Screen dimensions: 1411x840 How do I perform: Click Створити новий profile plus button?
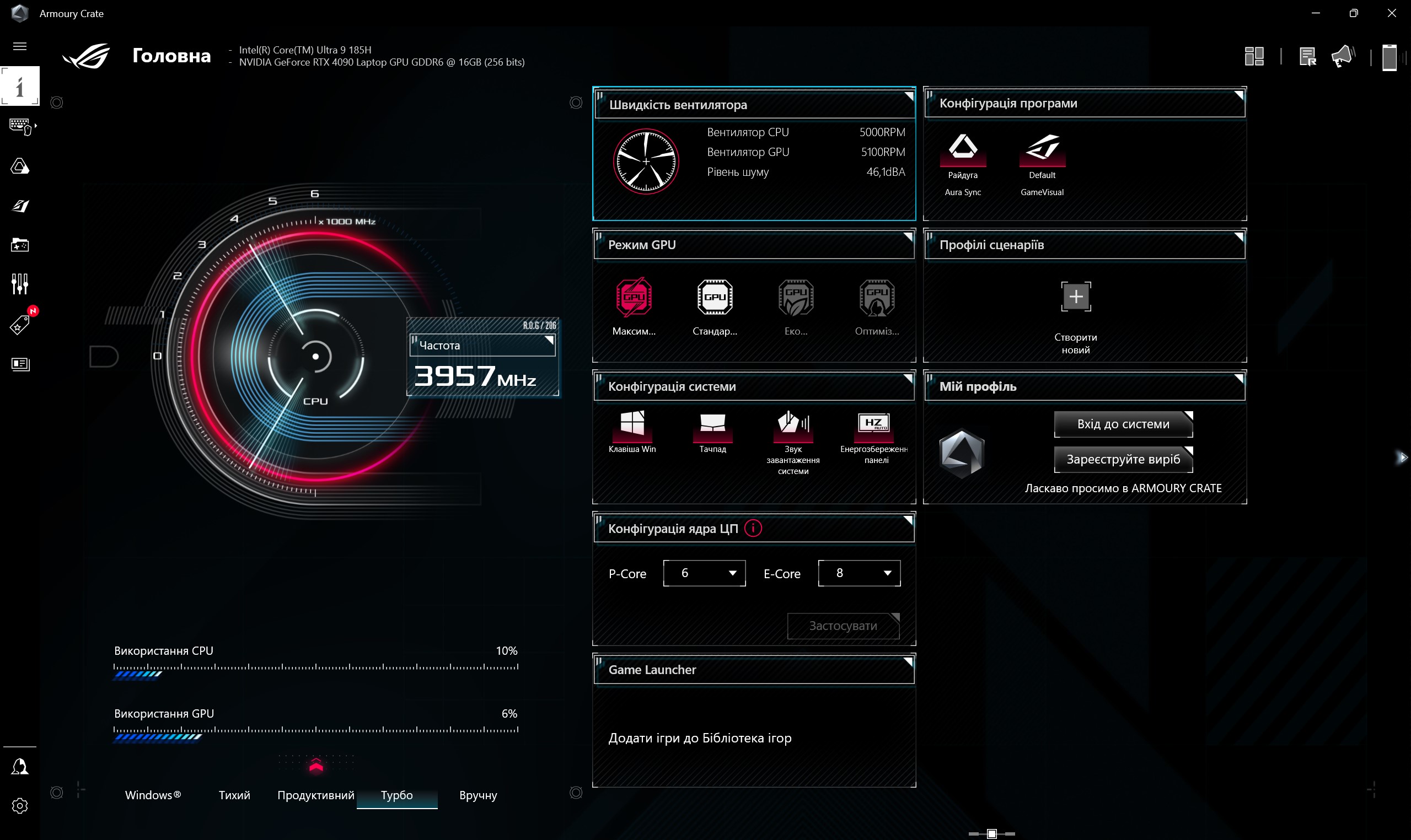pyautogui.click(x=1076, y=297)
